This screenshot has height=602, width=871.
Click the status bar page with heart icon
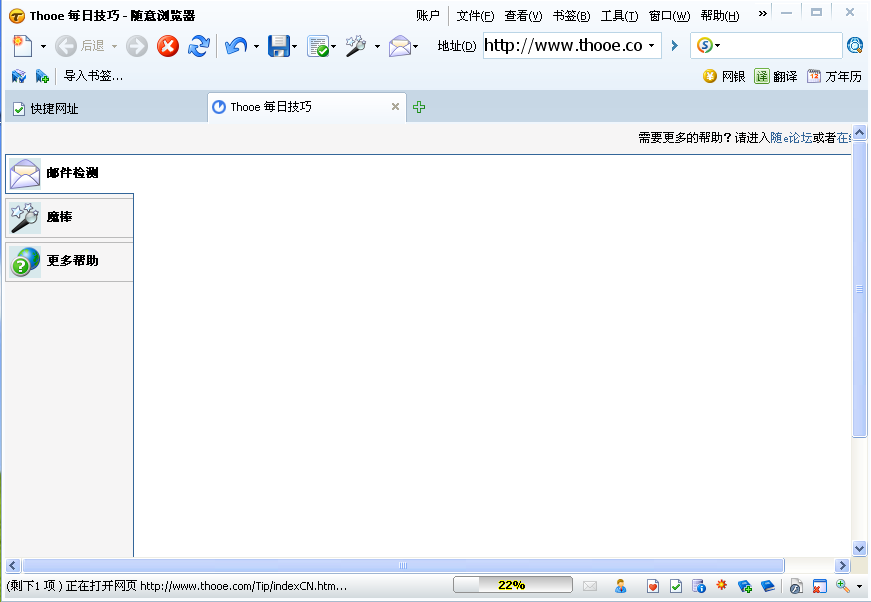(x=653, y=586)
